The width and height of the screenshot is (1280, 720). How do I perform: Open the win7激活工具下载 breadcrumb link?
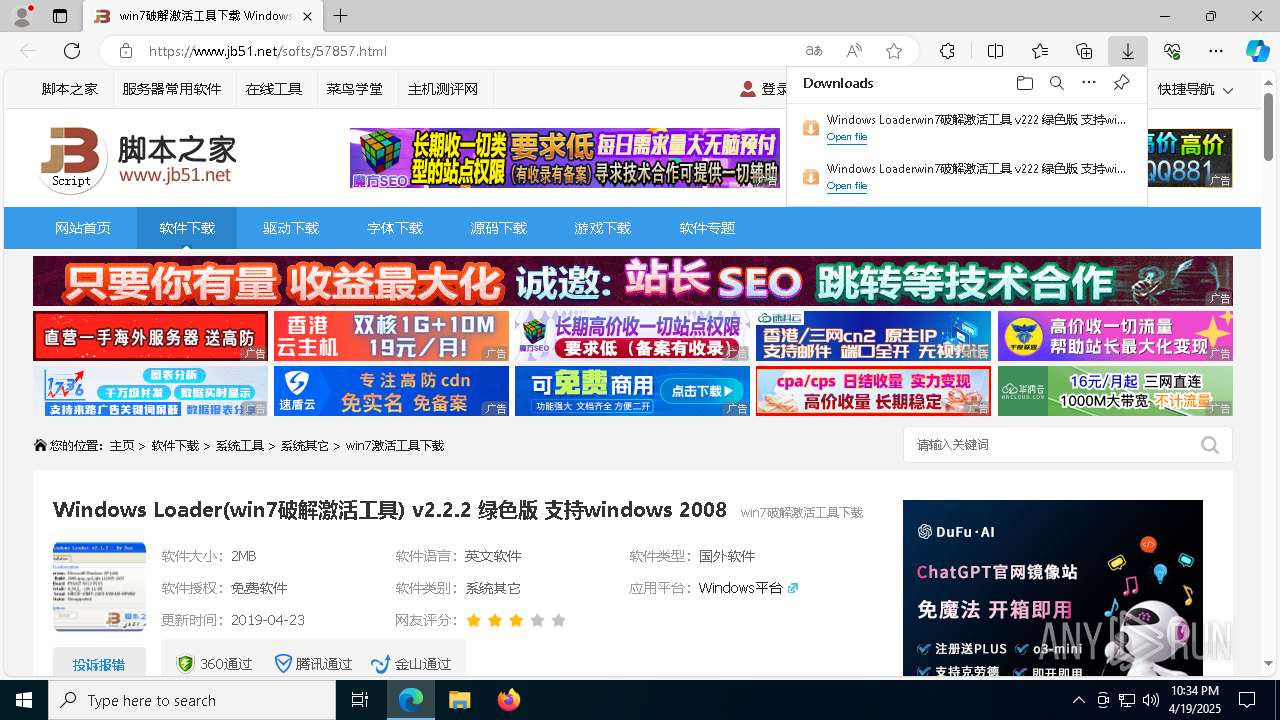395,446
